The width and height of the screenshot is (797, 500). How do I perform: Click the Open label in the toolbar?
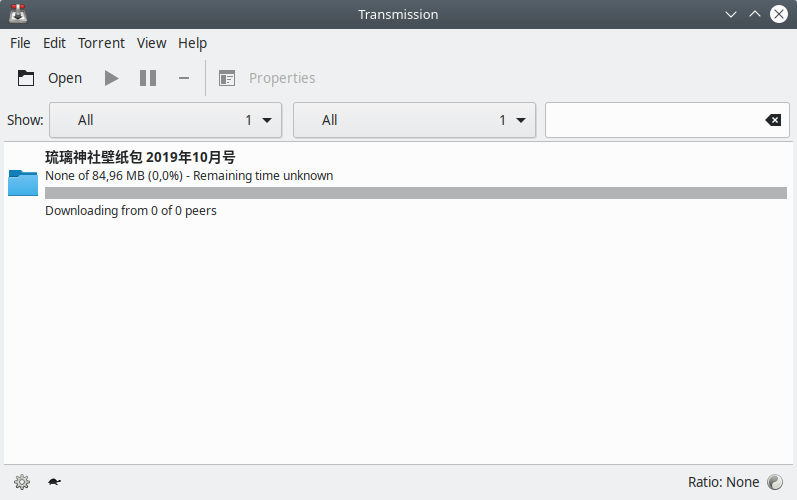pos(65,78)
